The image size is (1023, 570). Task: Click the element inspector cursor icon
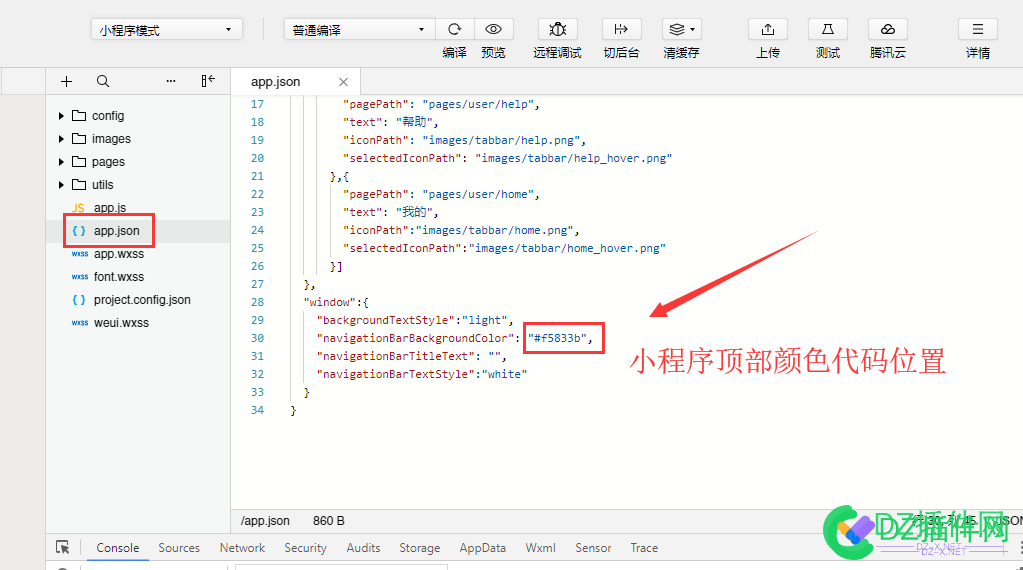pyautogui.click(x=63, y=547)
